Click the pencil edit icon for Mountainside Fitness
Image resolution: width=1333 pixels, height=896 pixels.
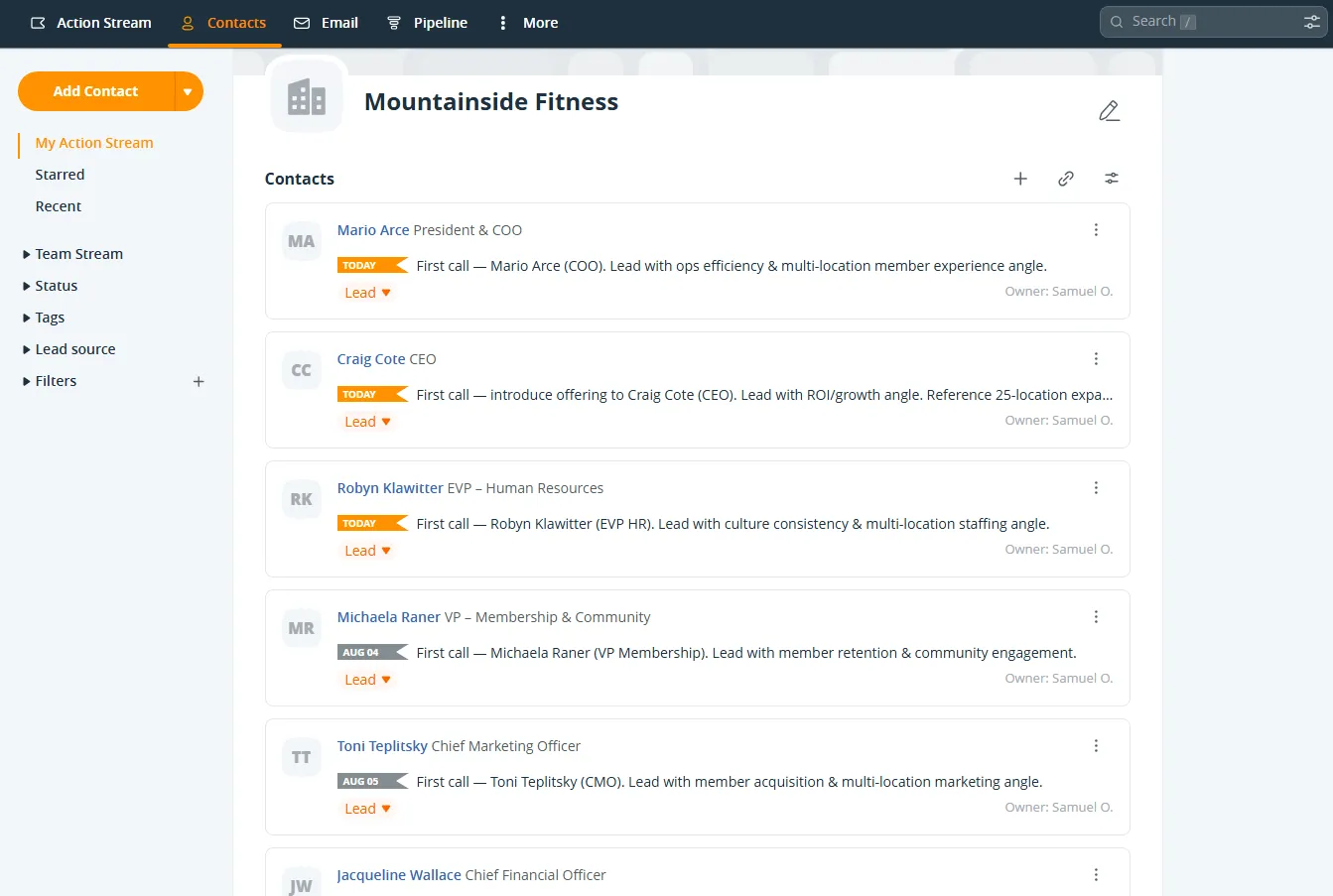[1110, 111]
